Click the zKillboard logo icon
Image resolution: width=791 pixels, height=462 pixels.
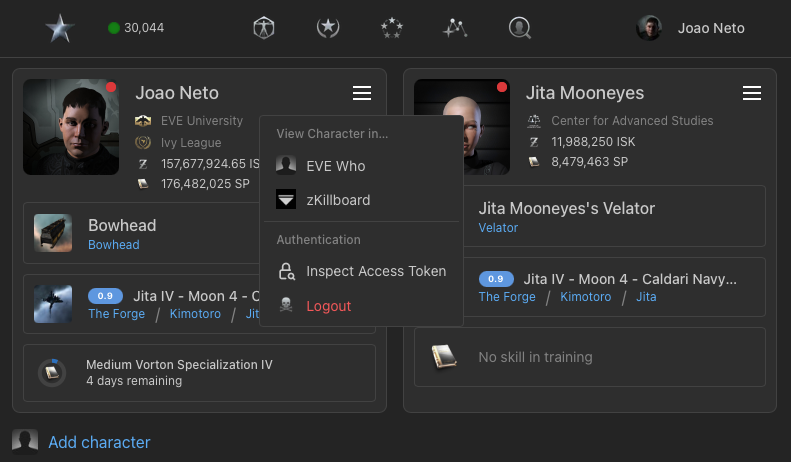tap(286, 199)
